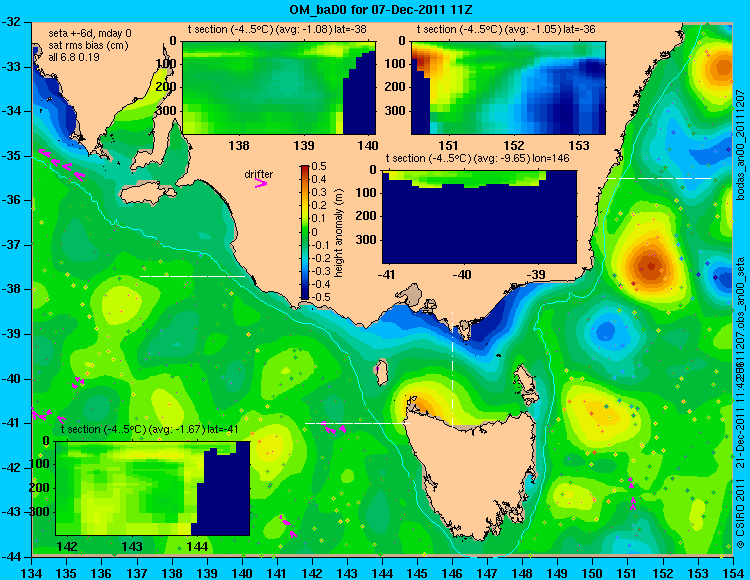The height and width of the screenshot is (580, 750).
Task: Click the white dashed section line at lat -38
Action: [x=192, y=276]
